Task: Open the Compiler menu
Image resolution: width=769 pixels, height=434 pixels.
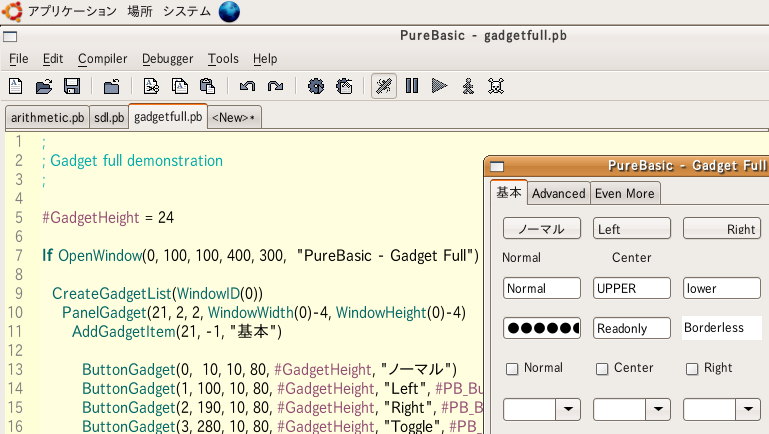Action: 103,59
